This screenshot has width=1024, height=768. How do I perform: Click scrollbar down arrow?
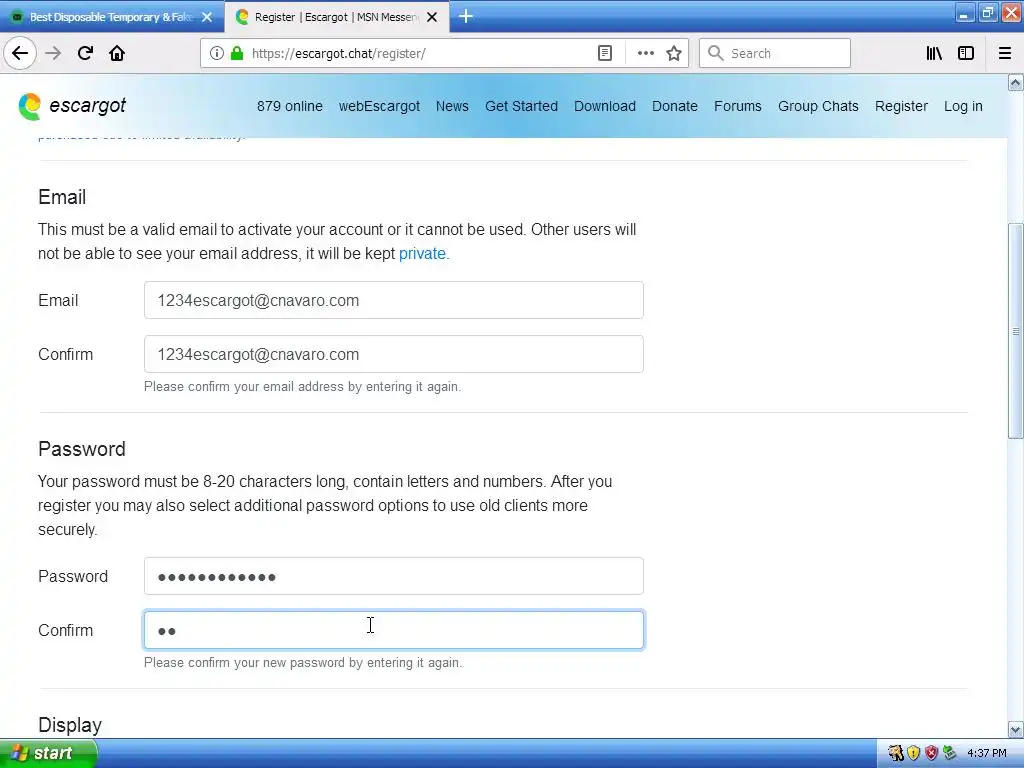coord(1015,729)
